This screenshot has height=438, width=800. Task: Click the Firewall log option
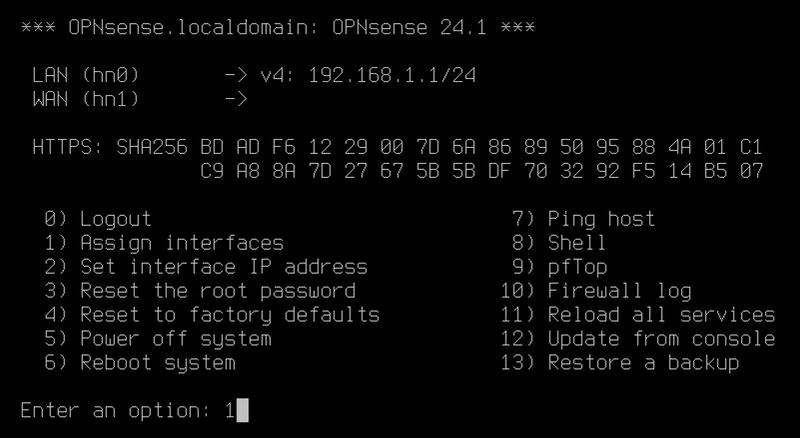tap(619, 291)
